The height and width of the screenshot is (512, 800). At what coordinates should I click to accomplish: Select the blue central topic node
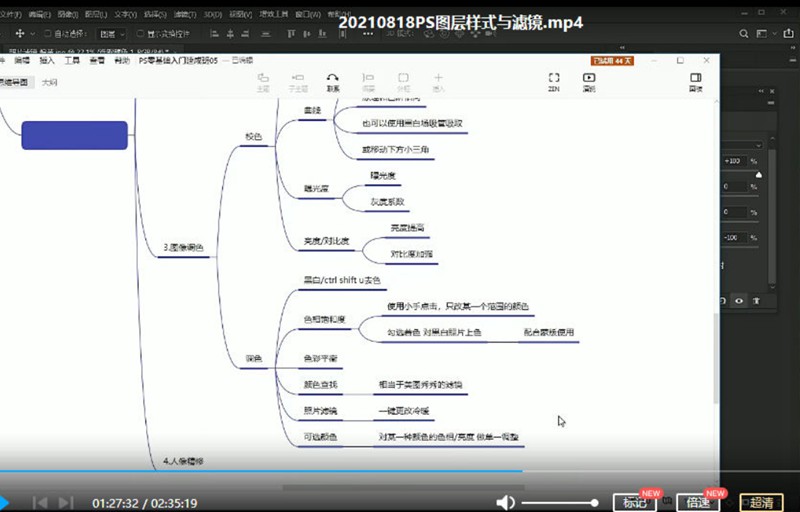click(74, 135)
